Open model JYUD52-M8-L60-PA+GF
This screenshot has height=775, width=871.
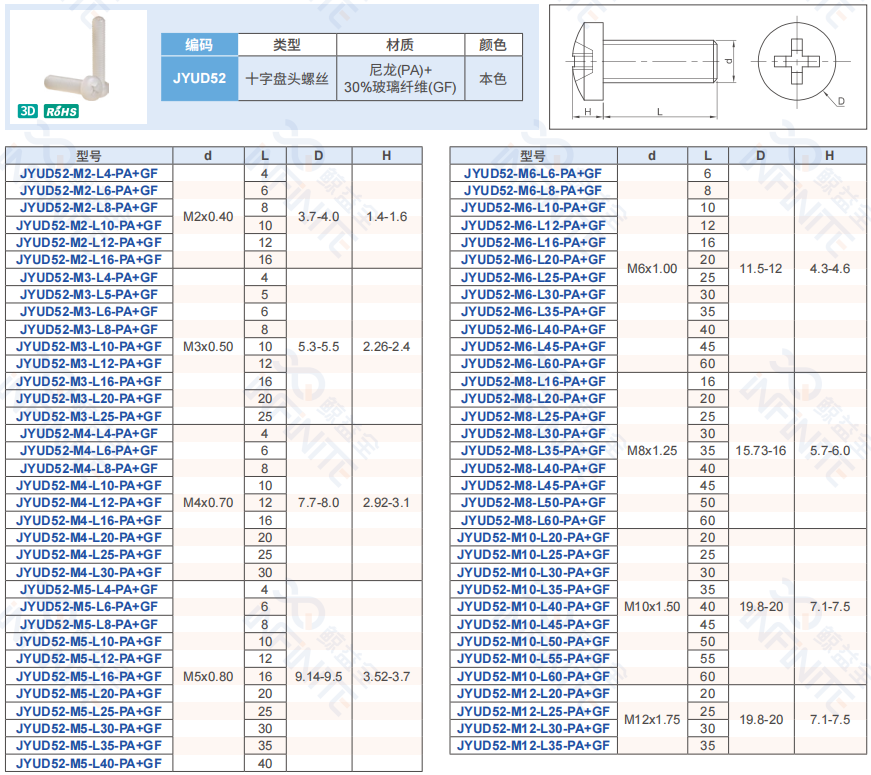[x=533, y=521]
